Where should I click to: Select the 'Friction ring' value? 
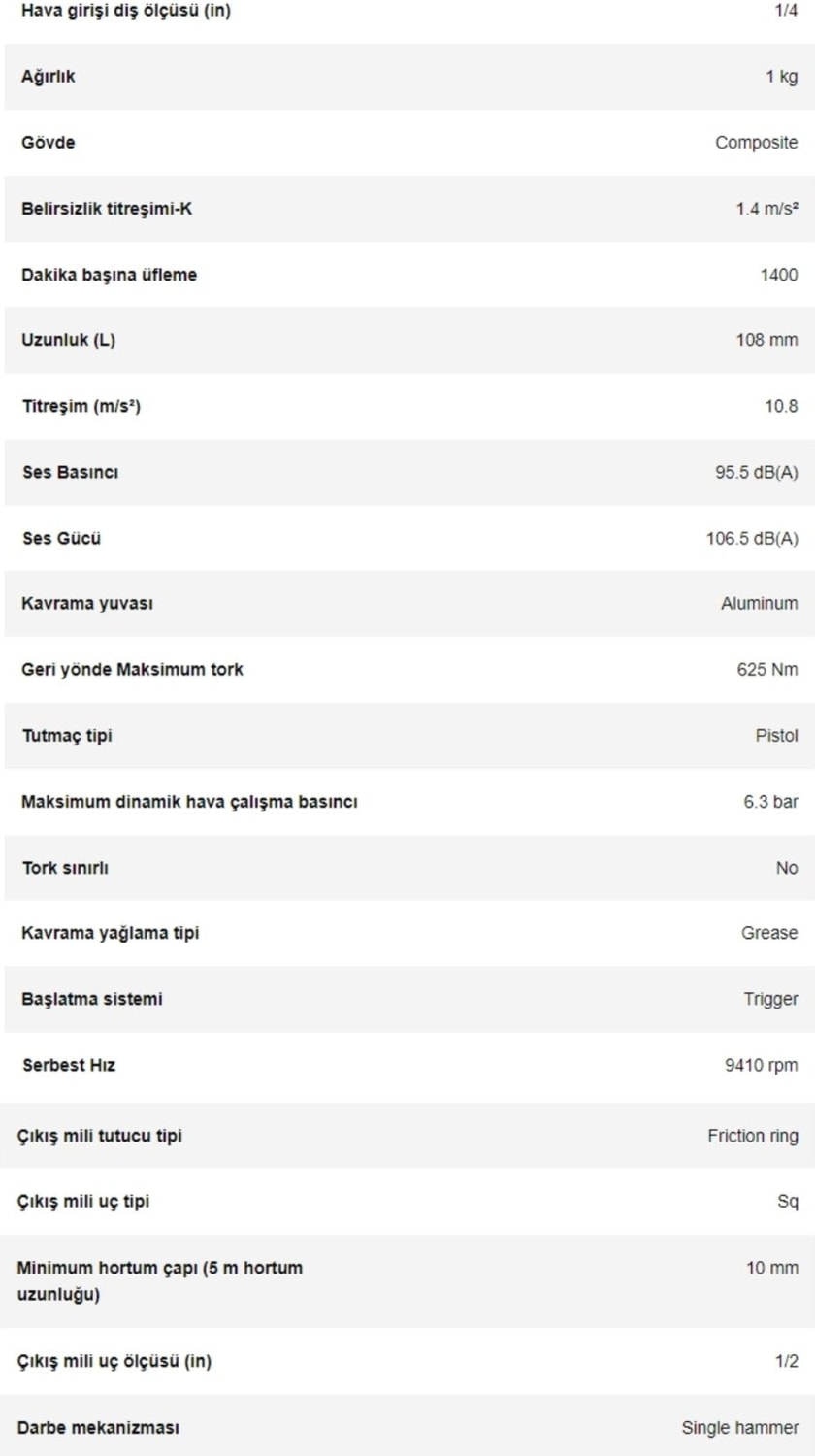coord(752,1136)
